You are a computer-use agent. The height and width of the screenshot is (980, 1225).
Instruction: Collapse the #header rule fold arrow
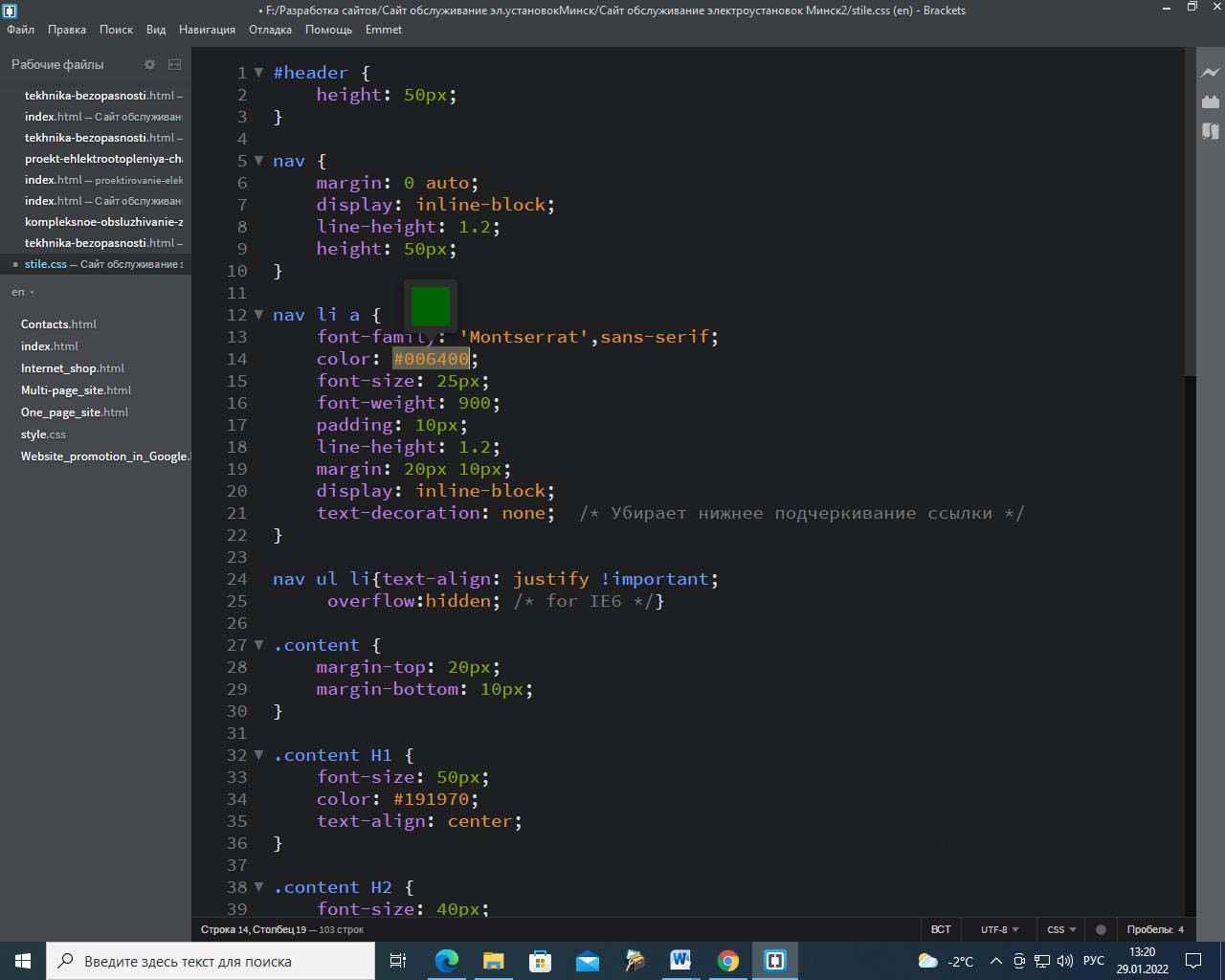click(258, 73)
